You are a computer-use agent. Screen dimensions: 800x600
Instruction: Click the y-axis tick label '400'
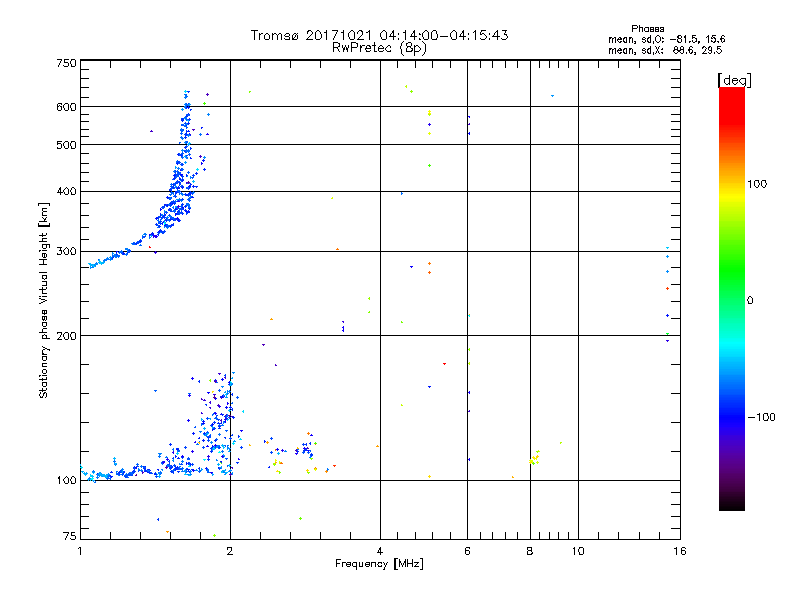67,191
